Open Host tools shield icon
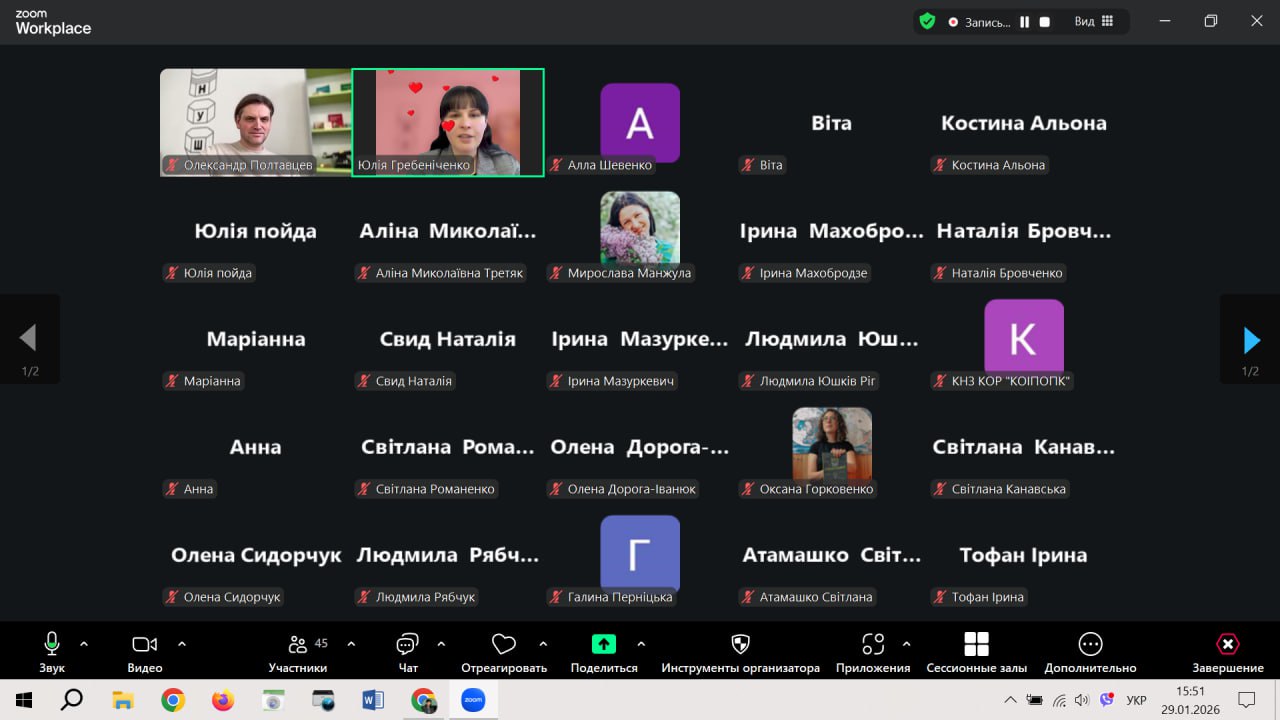Image resolution: width=1280 pixels, height=720 pixels. point(740,645)
